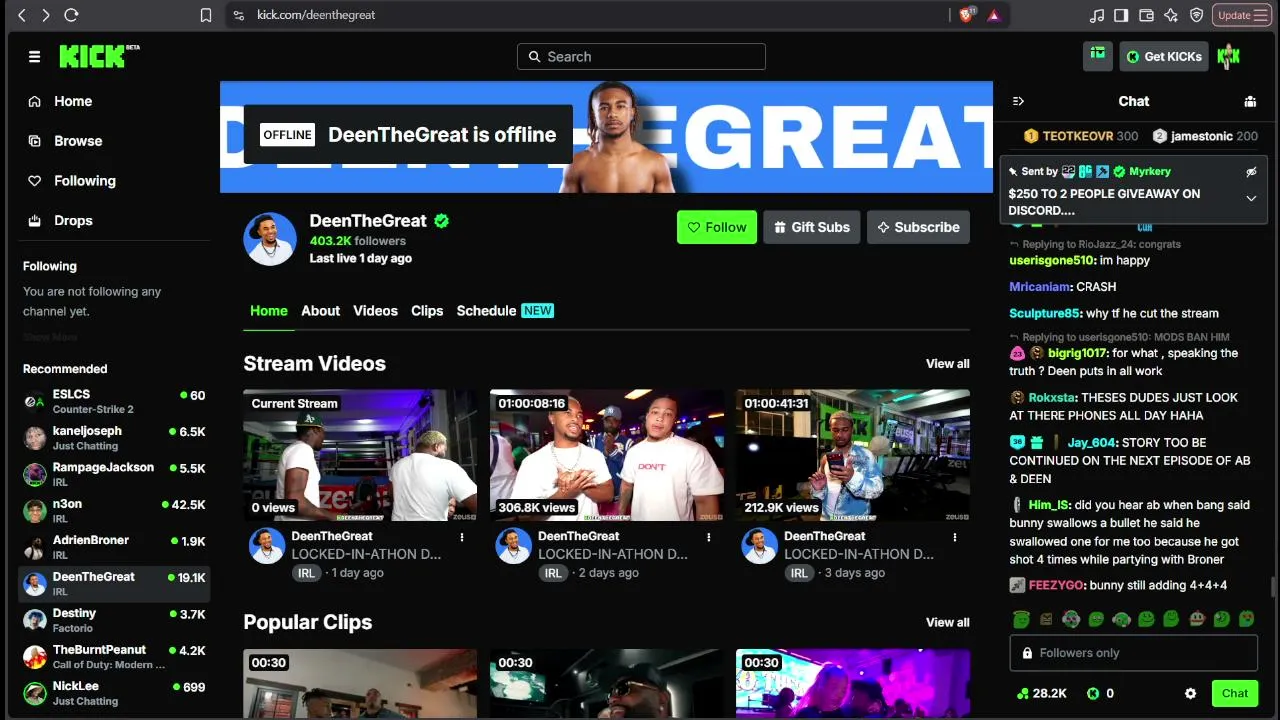Subscribe to DeenTheGreat
Image resolution: width=1280 pixels, height=720 pixels.
point(918,227)
